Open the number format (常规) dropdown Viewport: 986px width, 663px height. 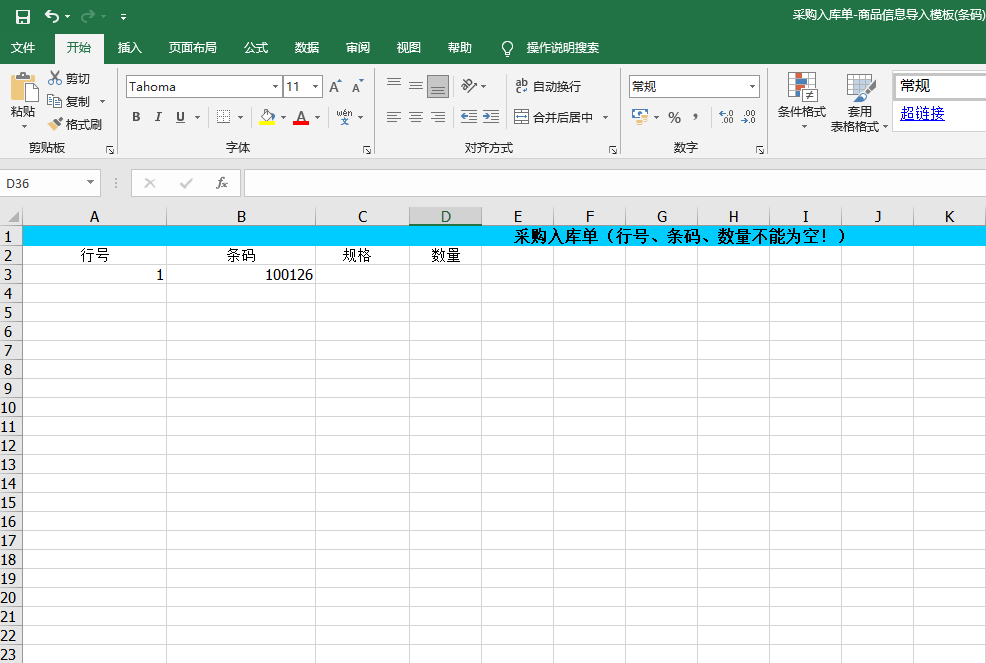[x=752, y=87]
